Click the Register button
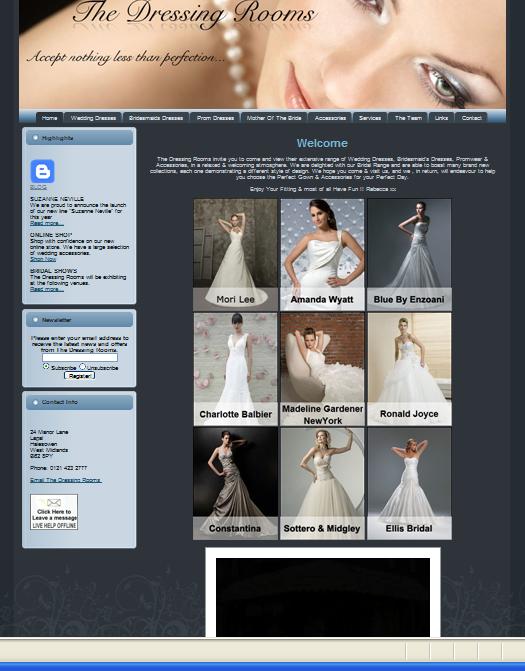 pos(80,376)
